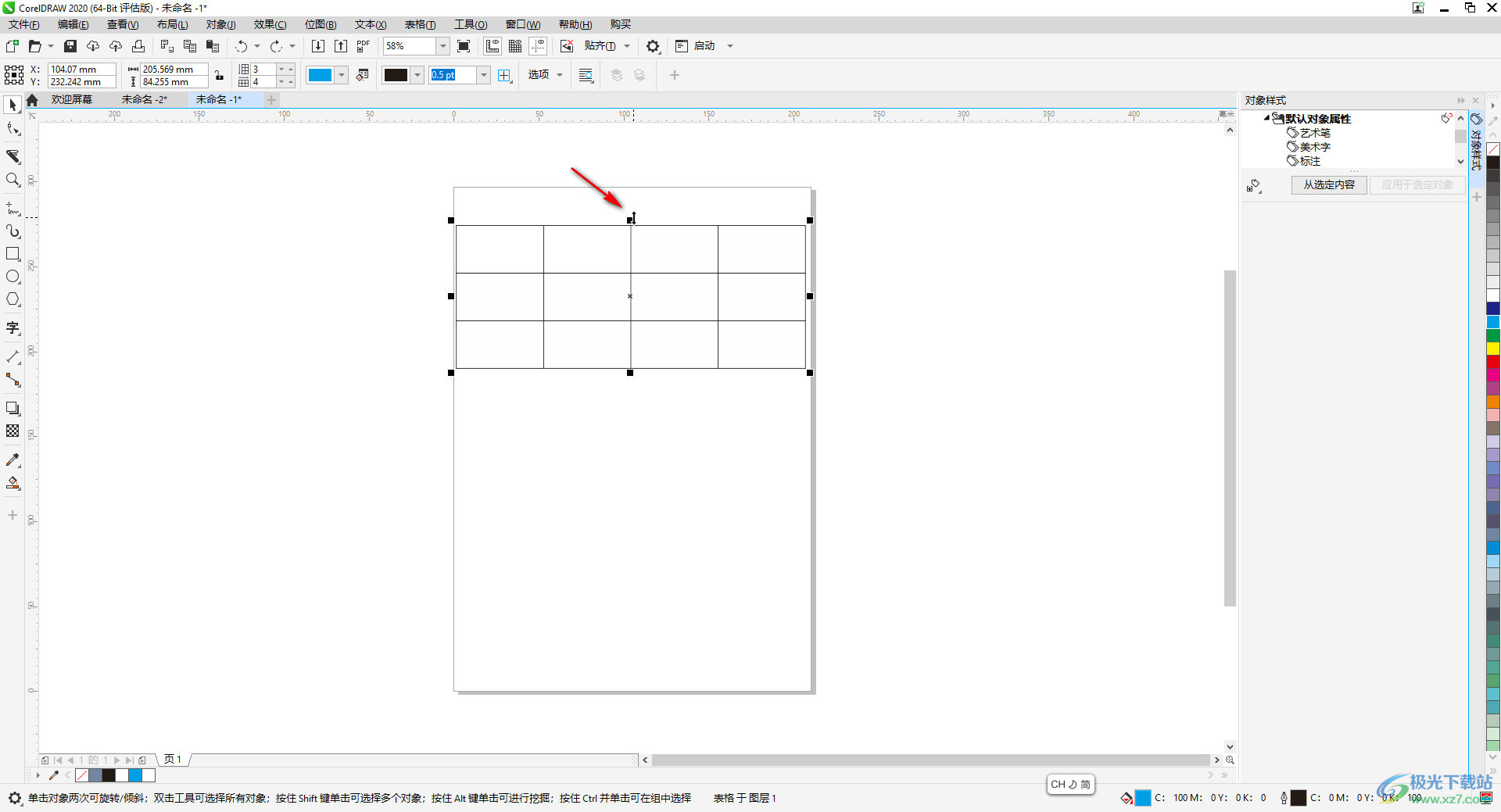
Task: Select the Drop Shadow tool
Action: (x=13, y=408)
